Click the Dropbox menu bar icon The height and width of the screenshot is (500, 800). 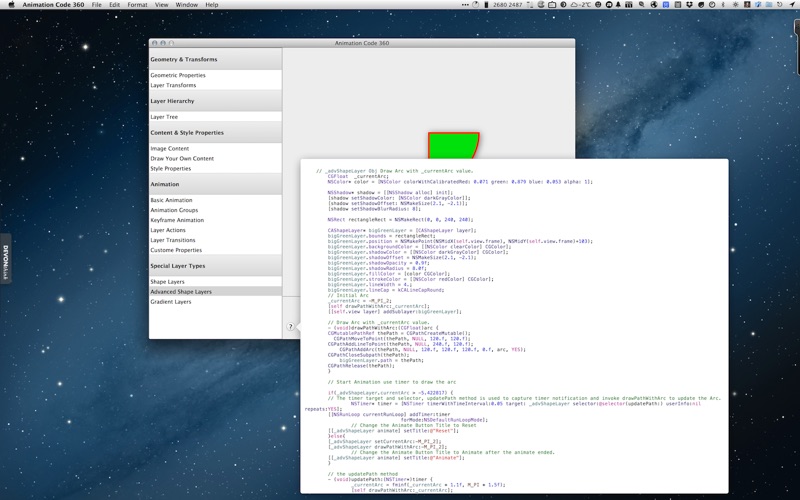coord(689,5)
